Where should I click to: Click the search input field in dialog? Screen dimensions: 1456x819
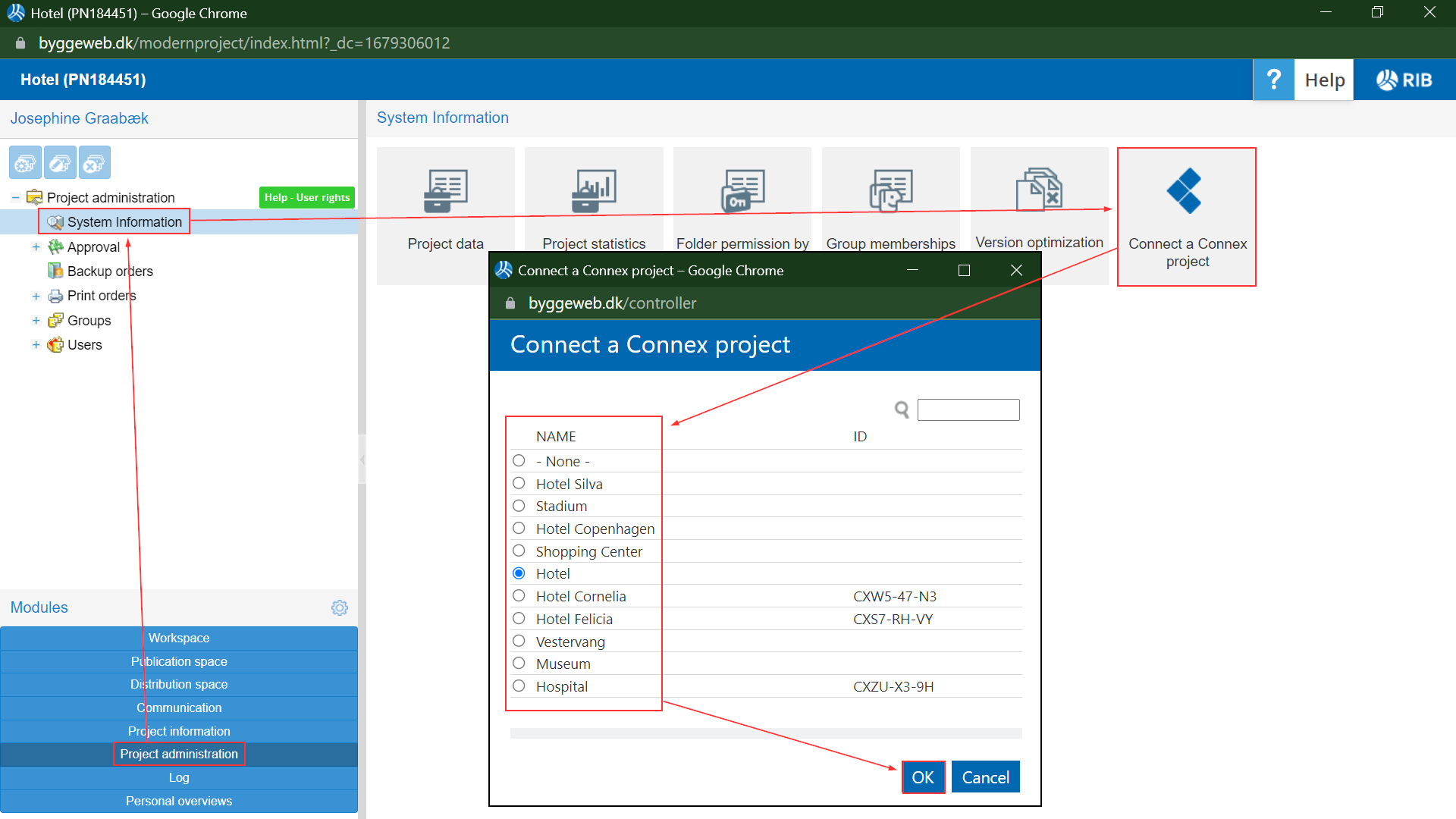[x=968, y=409]
